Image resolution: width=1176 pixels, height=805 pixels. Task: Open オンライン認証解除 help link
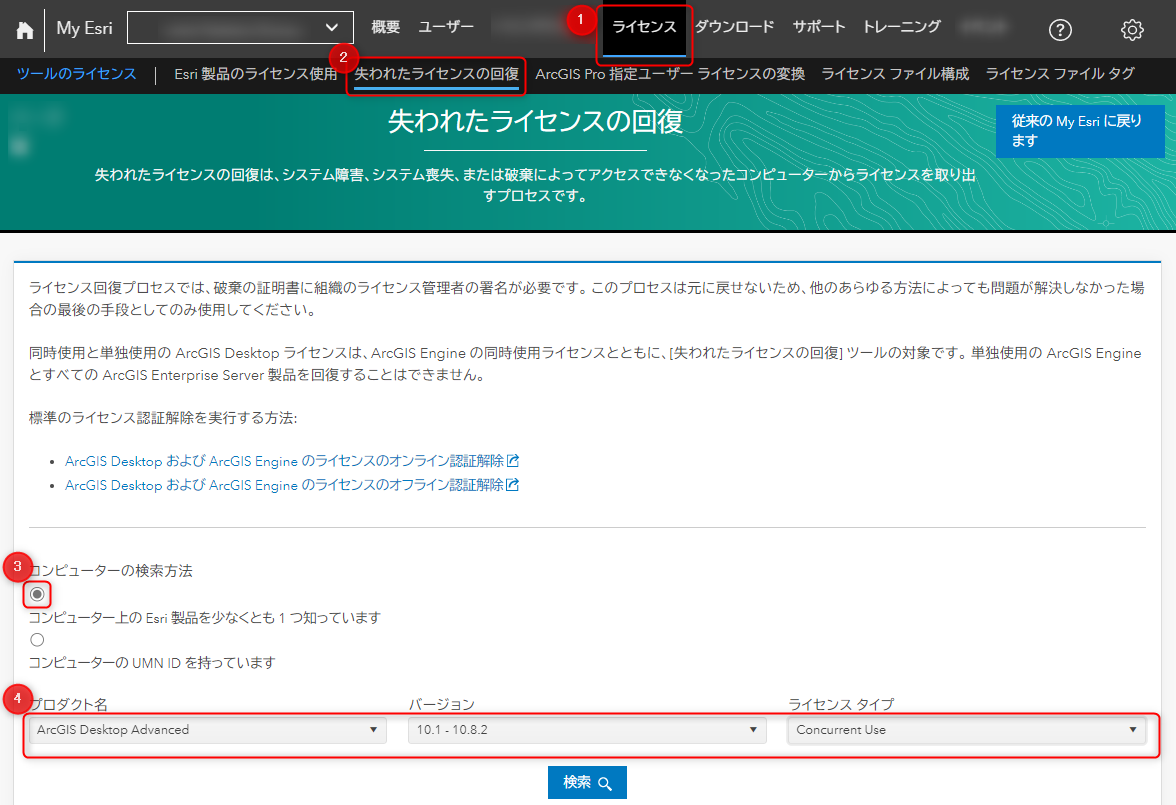292,461
